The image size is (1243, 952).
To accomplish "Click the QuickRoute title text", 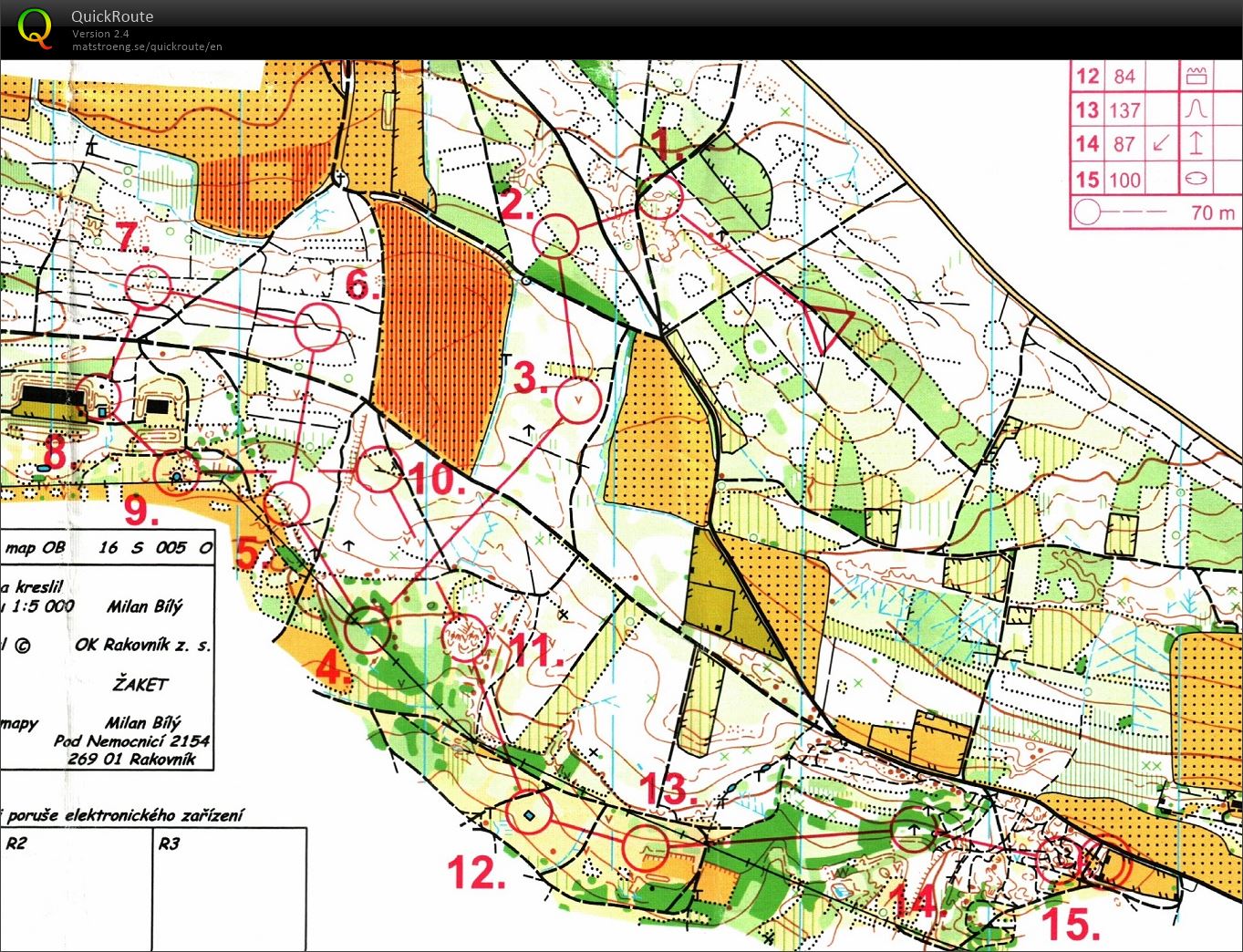I will coord(112,16).
